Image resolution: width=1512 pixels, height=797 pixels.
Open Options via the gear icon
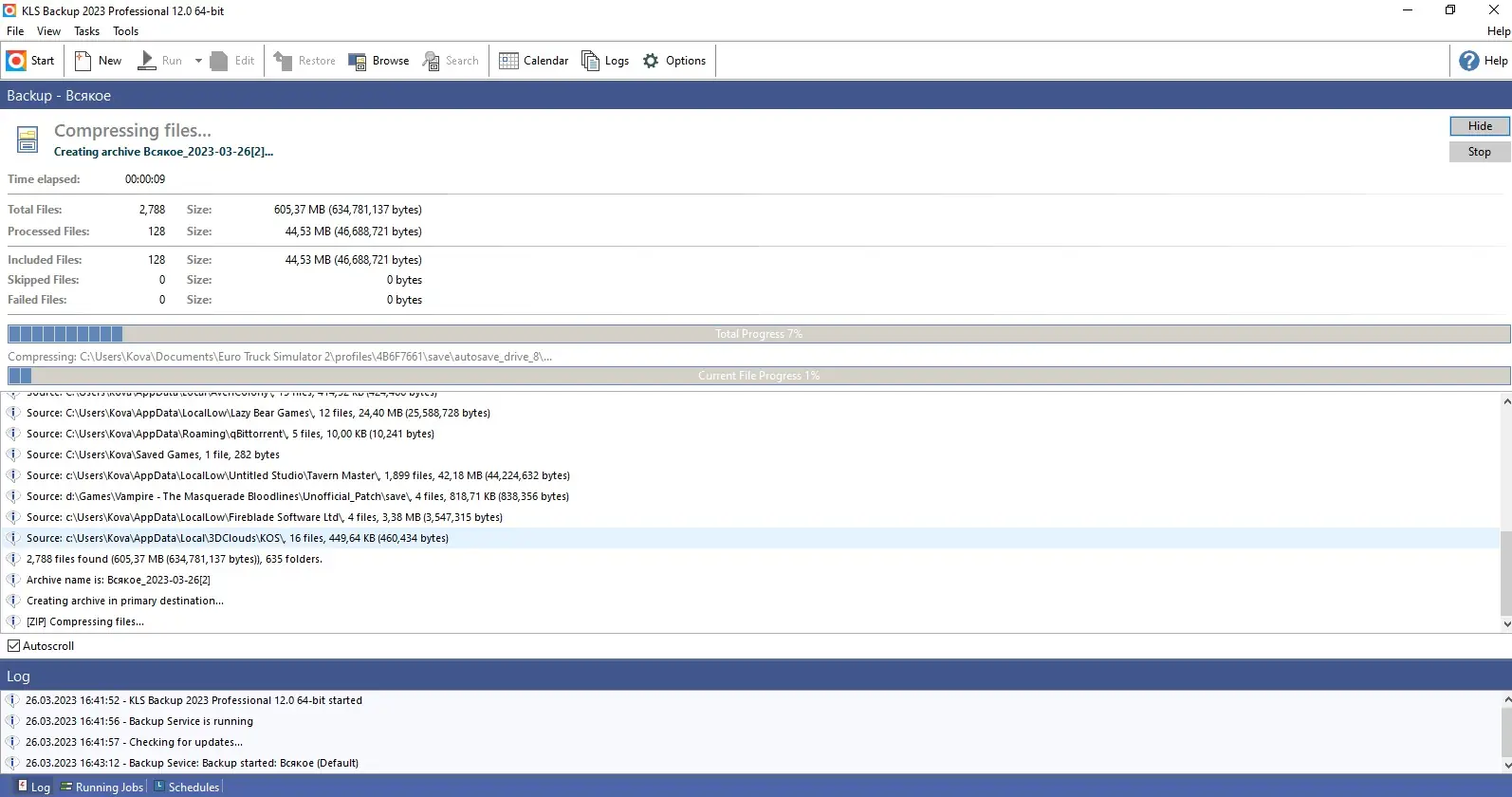[651, 61]
